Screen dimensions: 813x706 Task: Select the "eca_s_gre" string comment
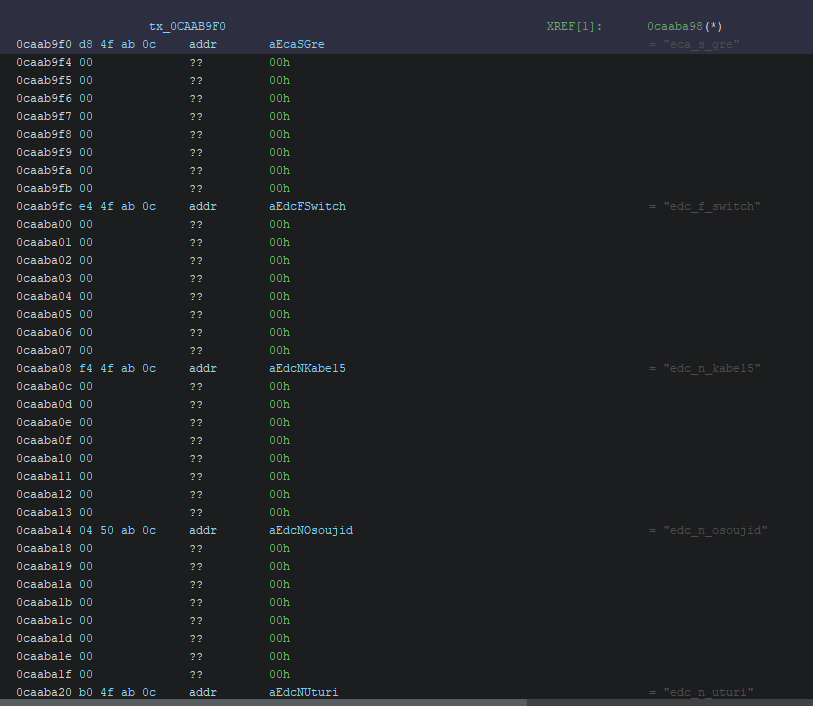700,44
